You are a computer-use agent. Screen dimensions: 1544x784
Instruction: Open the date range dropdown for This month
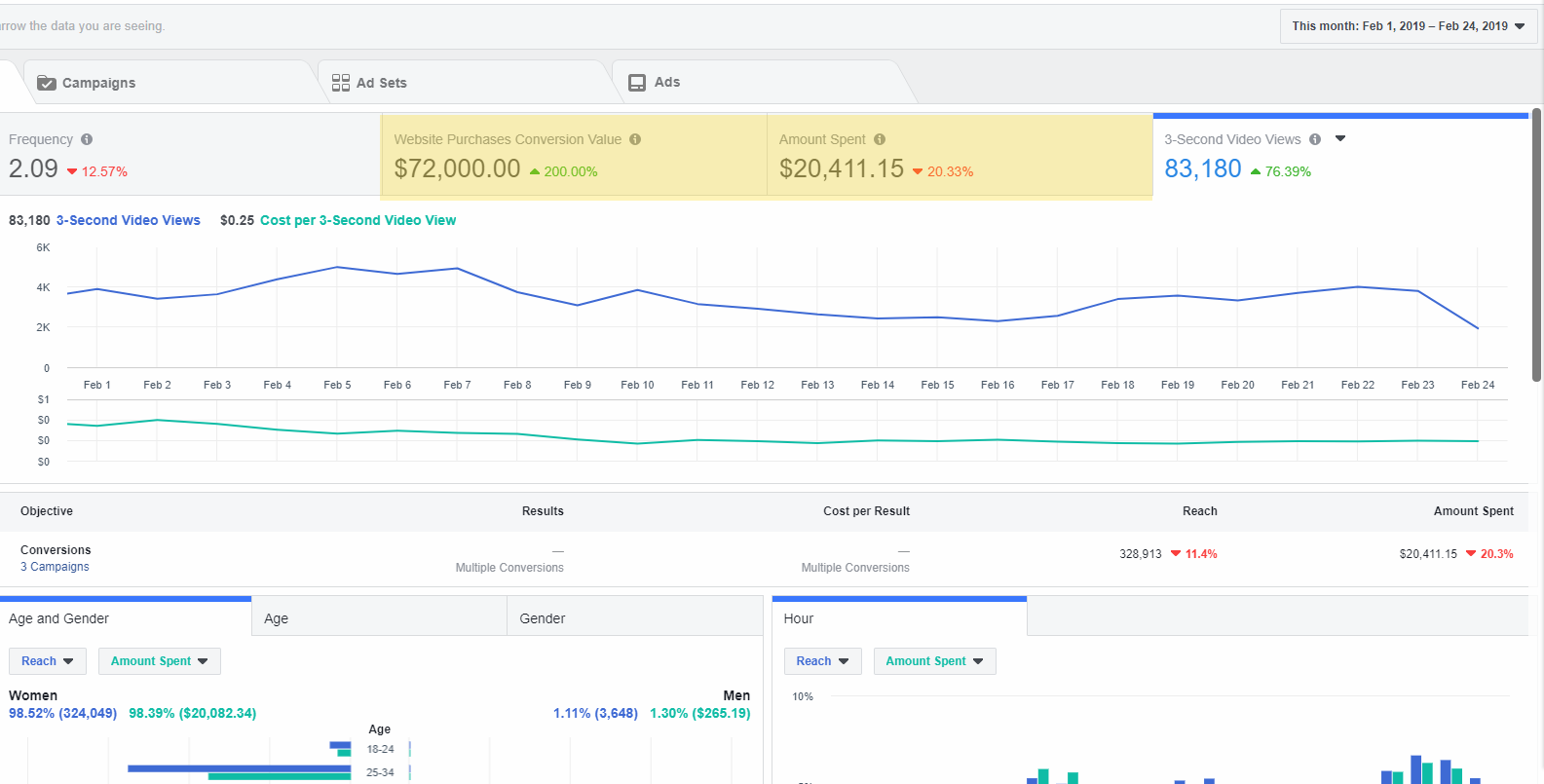point(1408,26)
